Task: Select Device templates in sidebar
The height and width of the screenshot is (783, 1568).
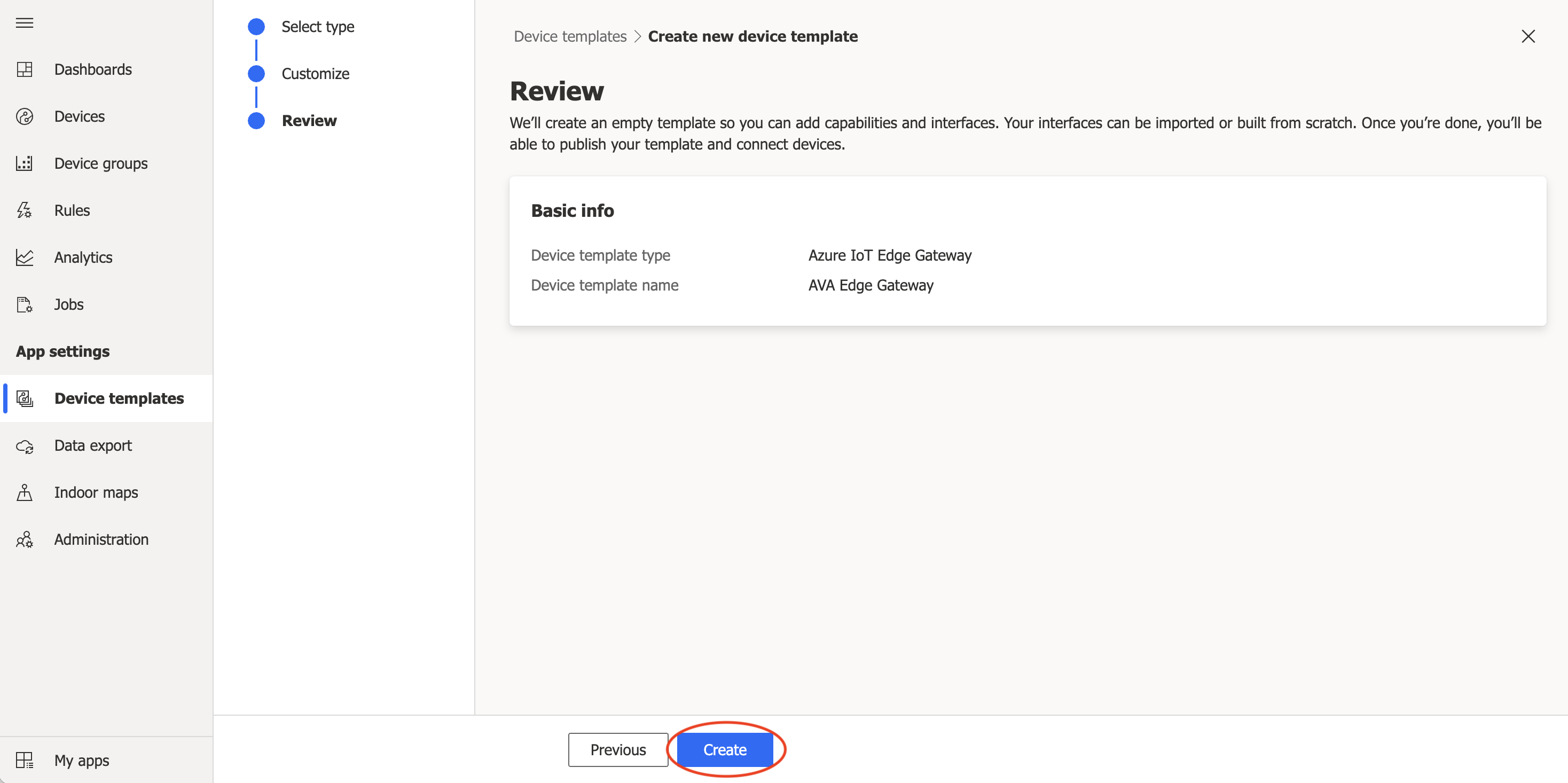Action: point(119,398)
